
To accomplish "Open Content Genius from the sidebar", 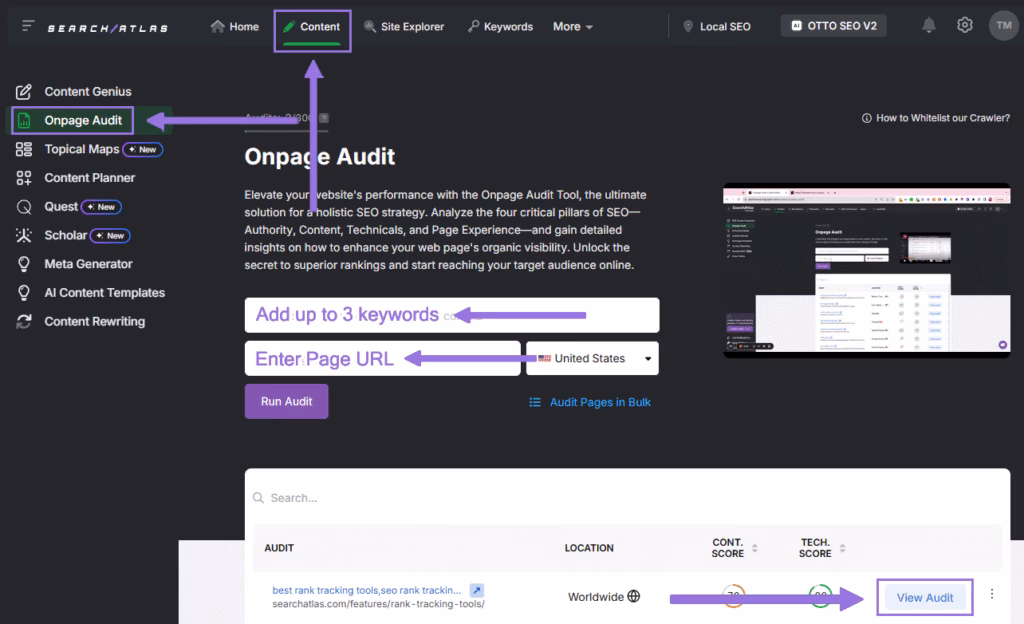I will click(87, 92).
